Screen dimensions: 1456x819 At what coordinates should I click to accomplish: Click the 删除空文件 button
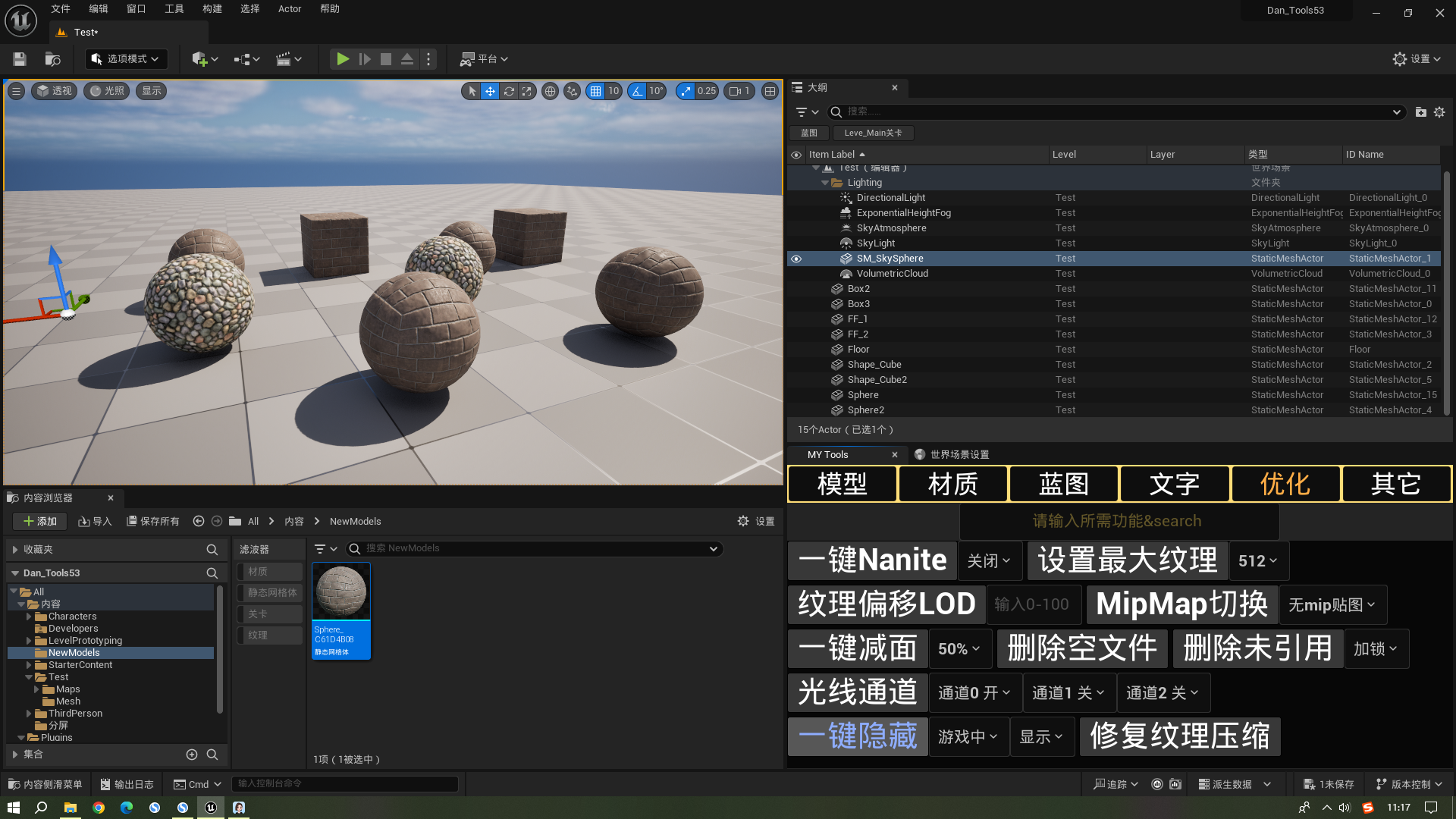point(1083,648)
